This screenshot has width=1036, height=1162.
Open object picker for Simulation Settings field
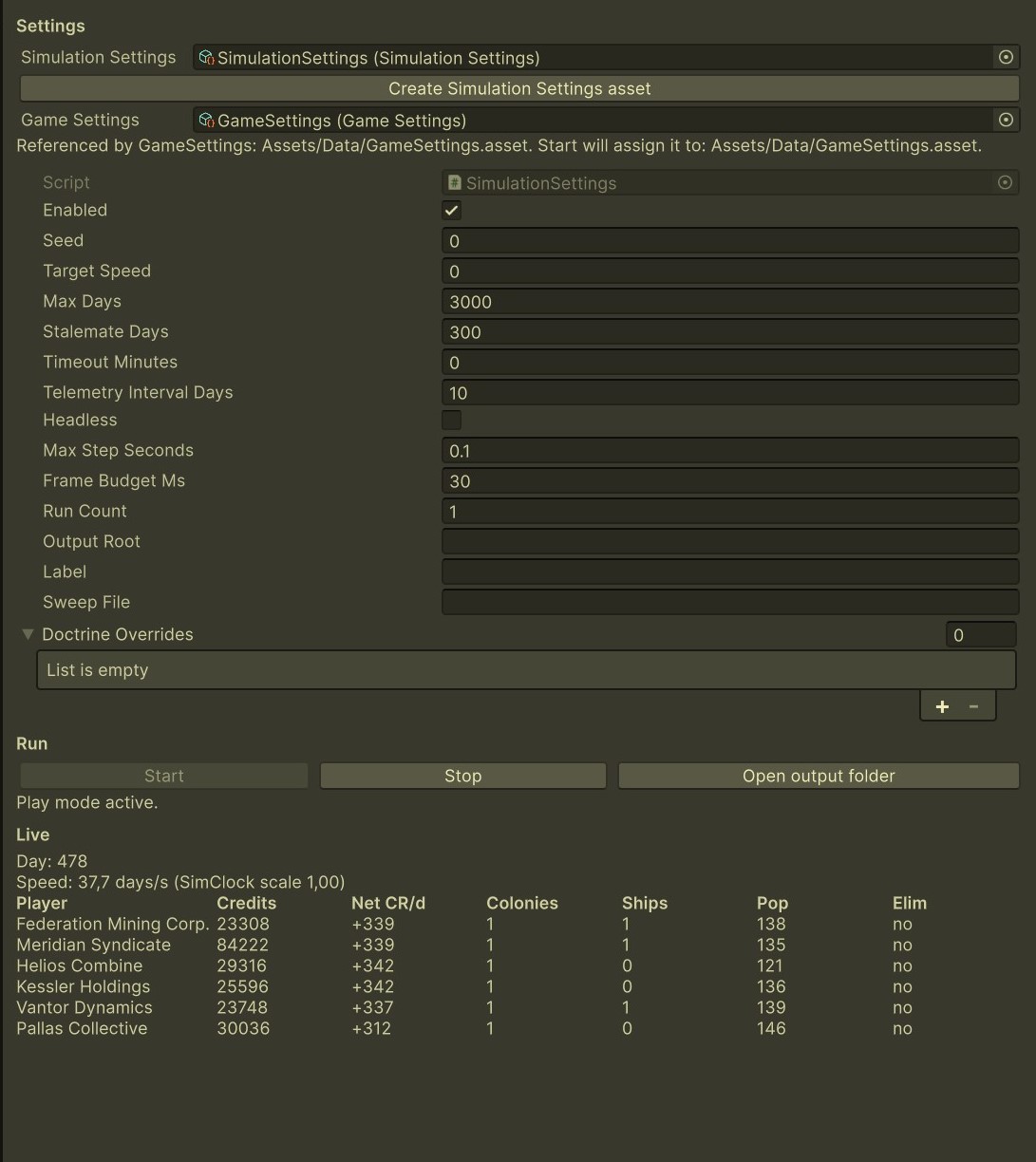(1006, 57)
